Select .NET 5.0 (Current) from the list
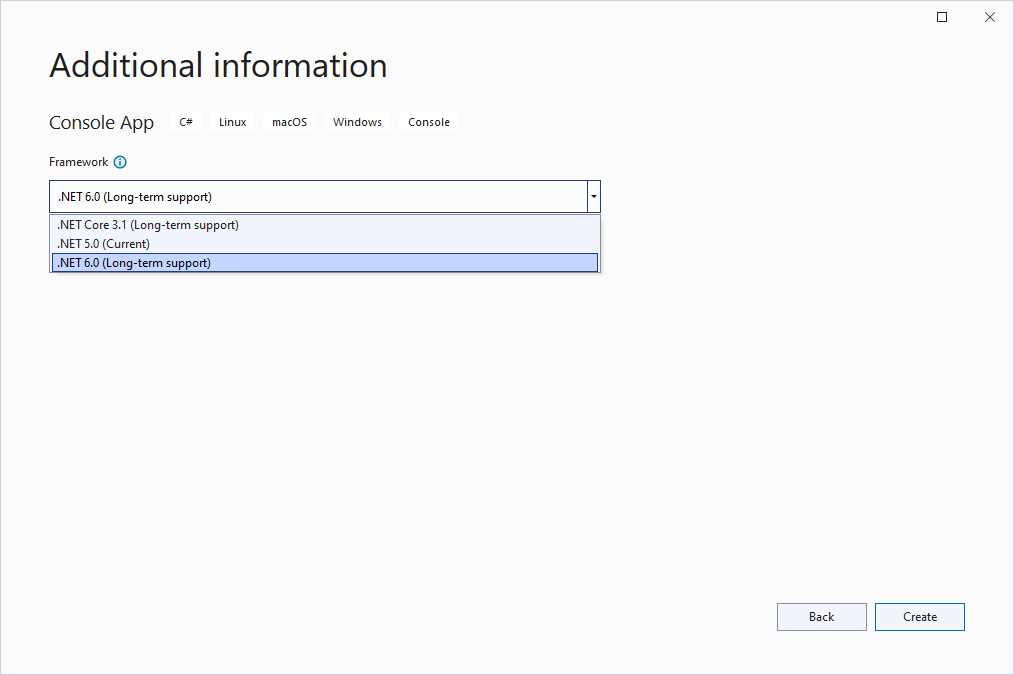Screen dimensions: 1014x675 coord(105,243)
